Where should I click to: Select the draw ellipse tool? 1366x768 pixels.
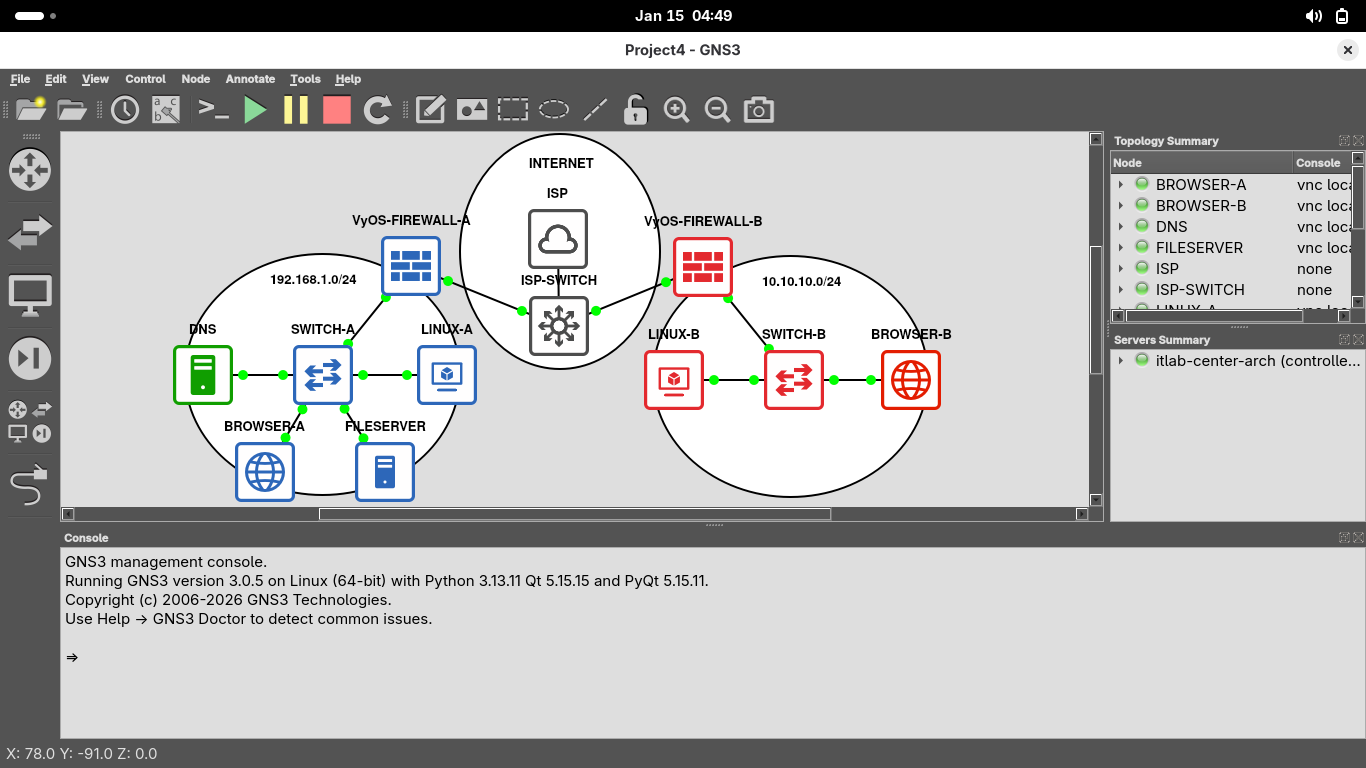click(554, 110)
